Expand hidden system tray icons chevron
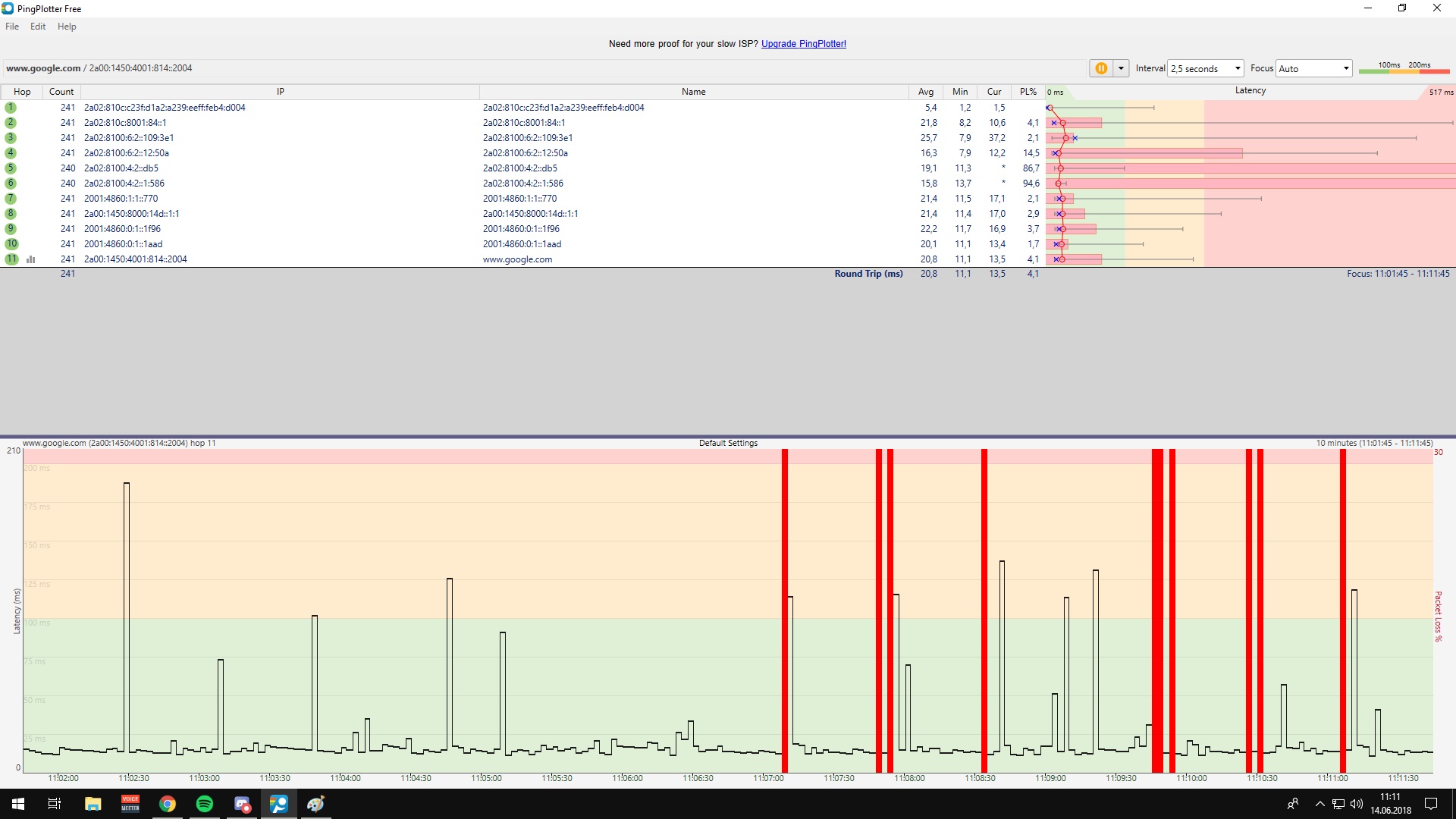The image size is (1456, 819). pyautogui.click(x=1320, y=804)
